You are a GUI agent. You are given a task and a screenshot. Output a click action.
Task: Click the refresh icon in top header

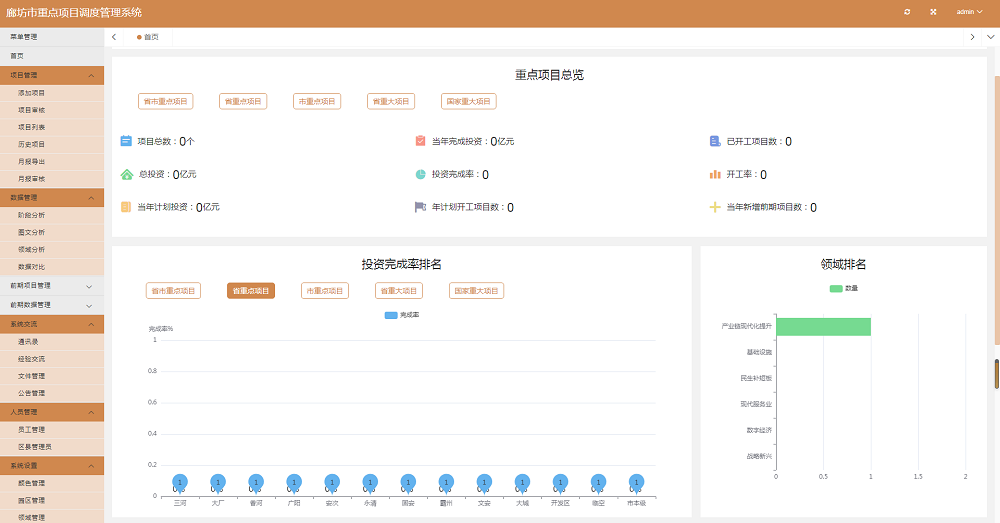[907, 12]
